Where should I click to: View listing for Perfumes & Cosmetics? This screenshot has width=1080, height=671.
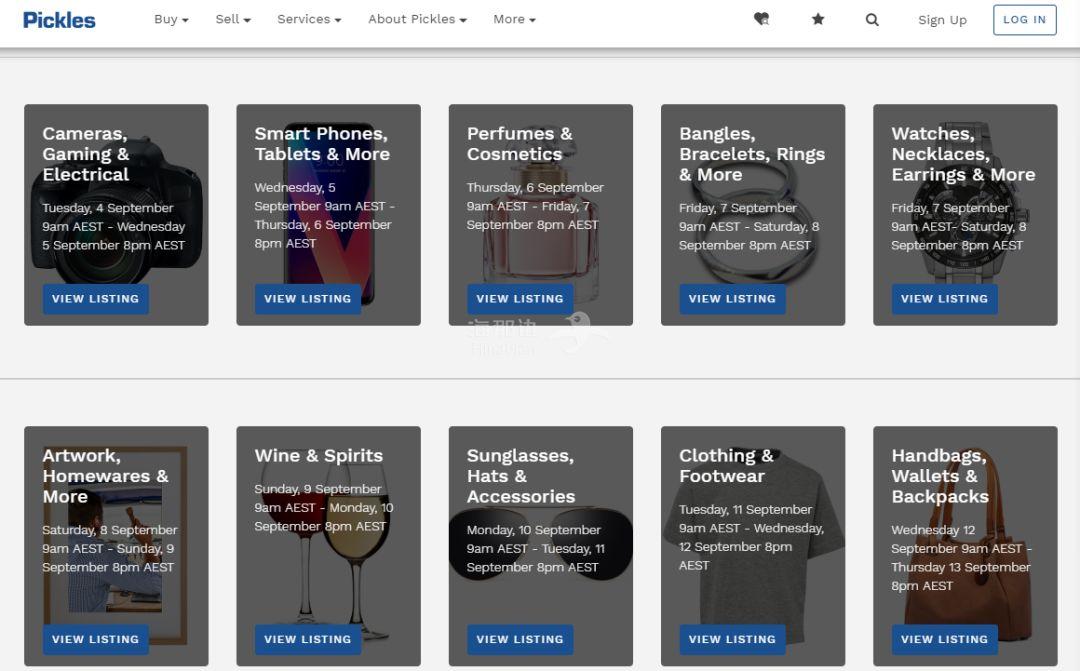pos(520,299)
